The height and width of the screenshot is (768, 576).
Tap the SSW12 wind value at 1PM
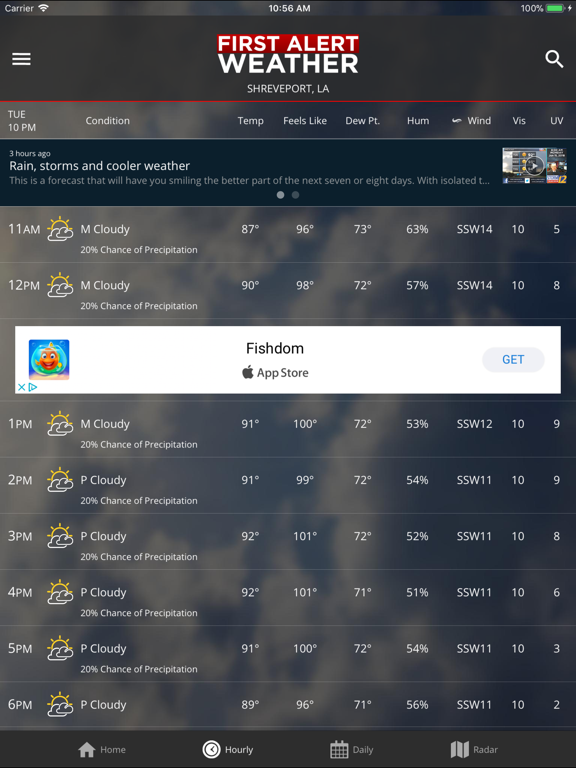tap(474, 424)
